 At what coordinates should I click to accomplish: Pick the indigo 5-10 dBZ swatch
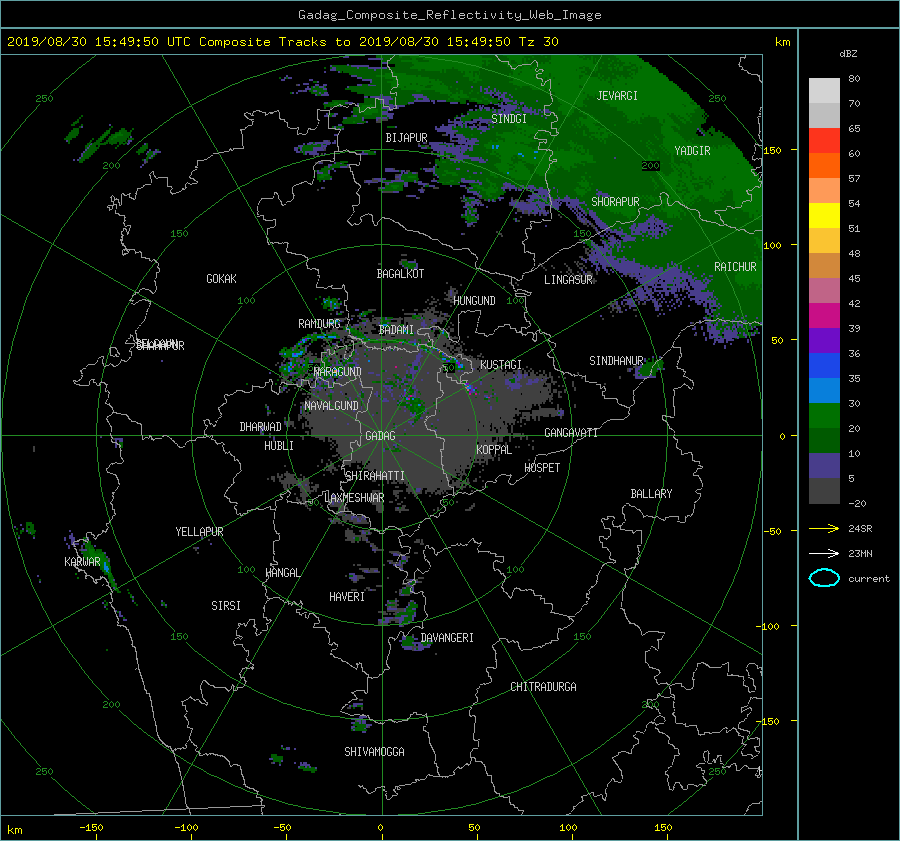(x=824, y=466)
